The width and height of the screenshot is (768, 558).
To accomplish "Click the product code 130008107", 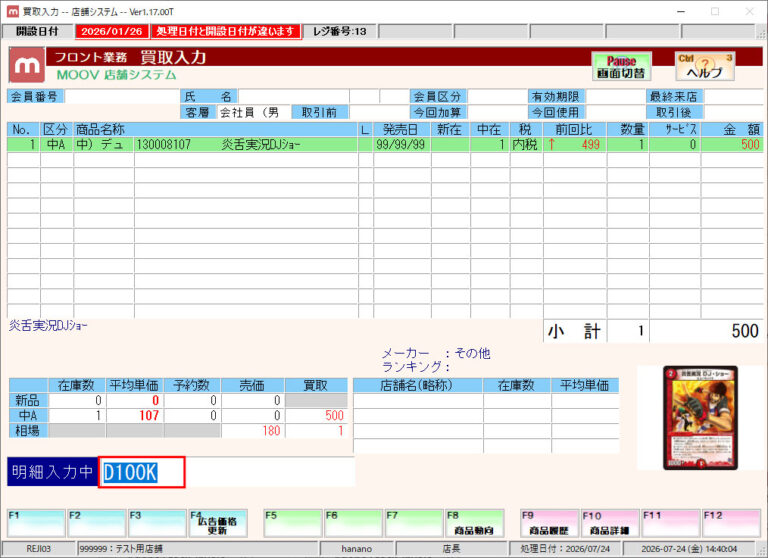I will click(x=163, y=145).
